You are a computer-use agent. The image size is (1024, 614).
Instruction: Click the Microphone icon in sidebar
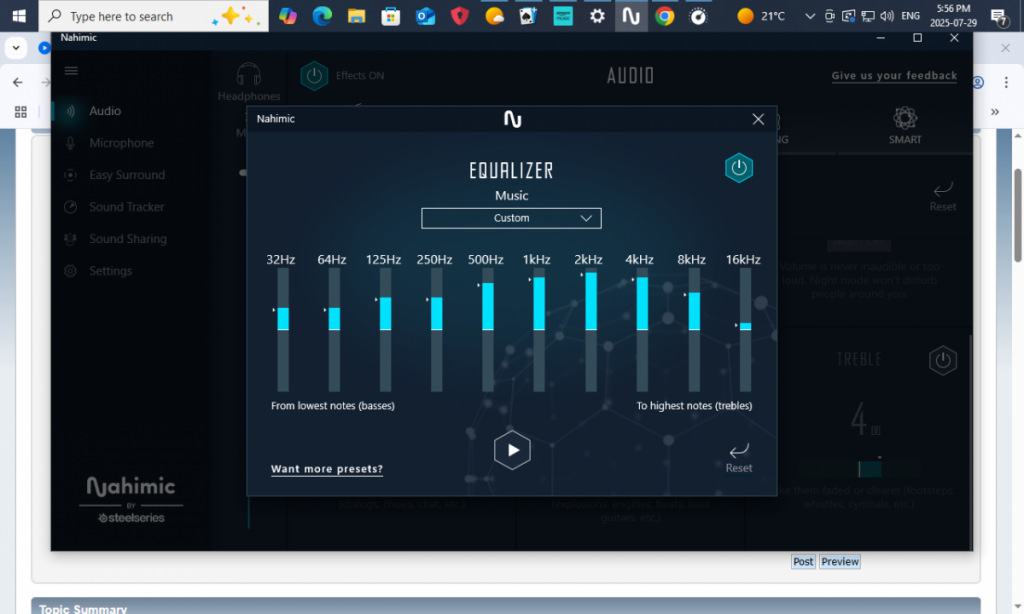tap(71, 143)
